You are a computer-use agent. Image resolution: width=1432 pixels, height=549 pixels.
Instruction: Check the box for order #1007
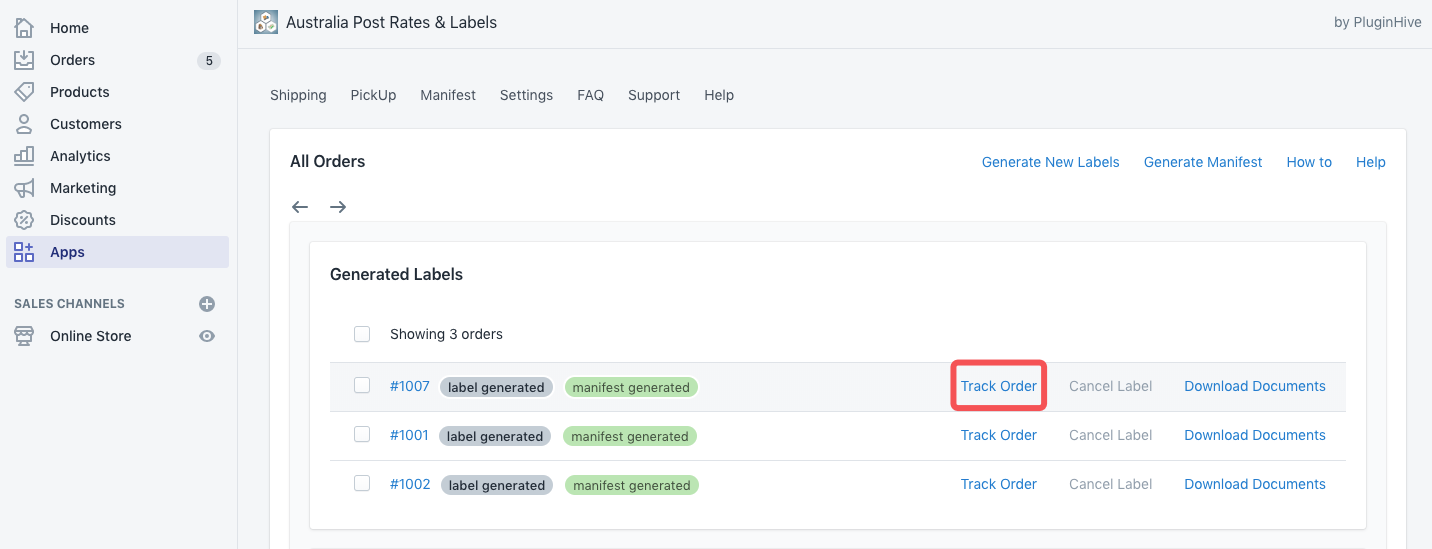click(362, 385)
